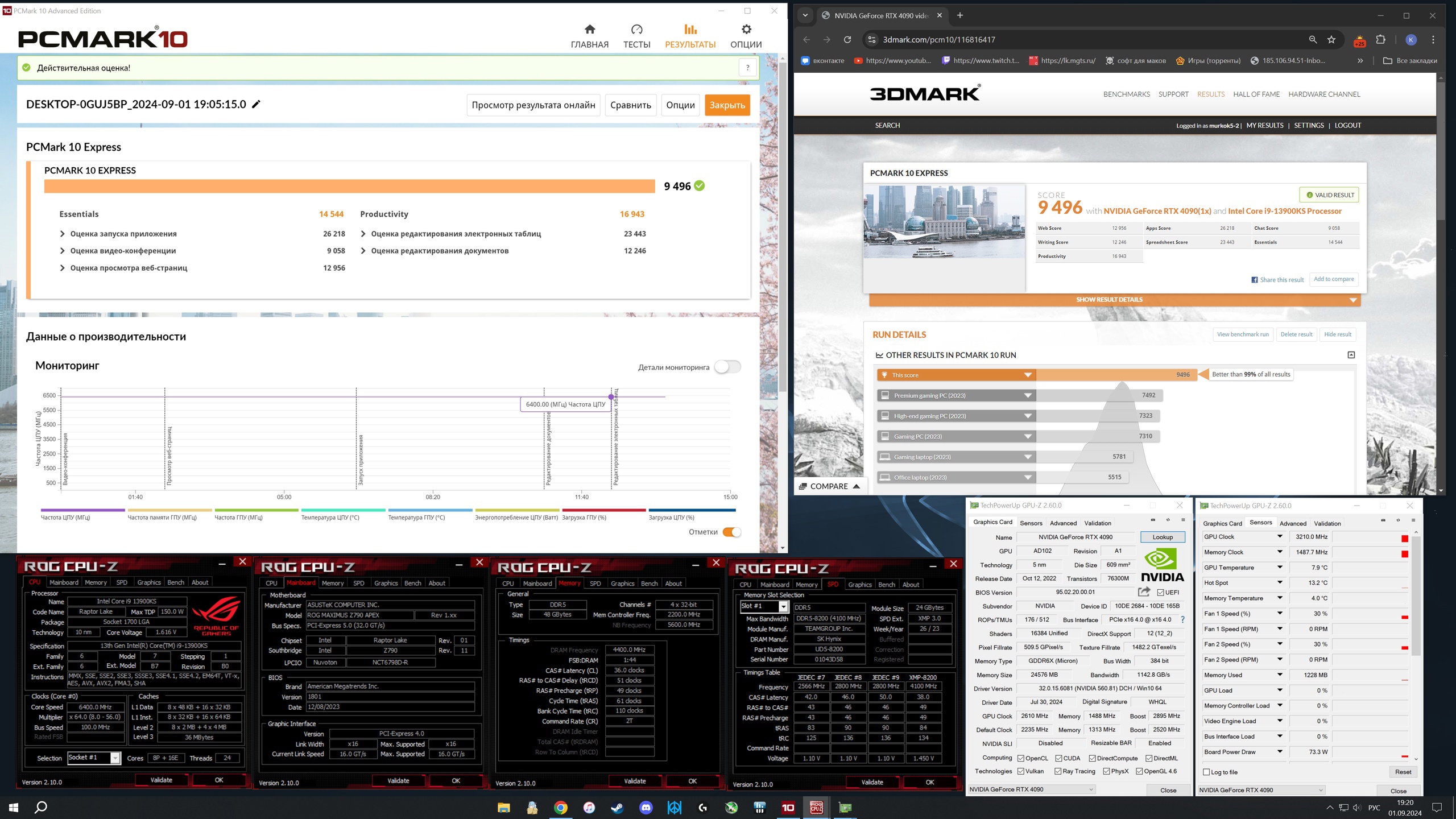Bookmark this page with star icon
The image size is (1456, 819).
click(x=1331, y=40)
